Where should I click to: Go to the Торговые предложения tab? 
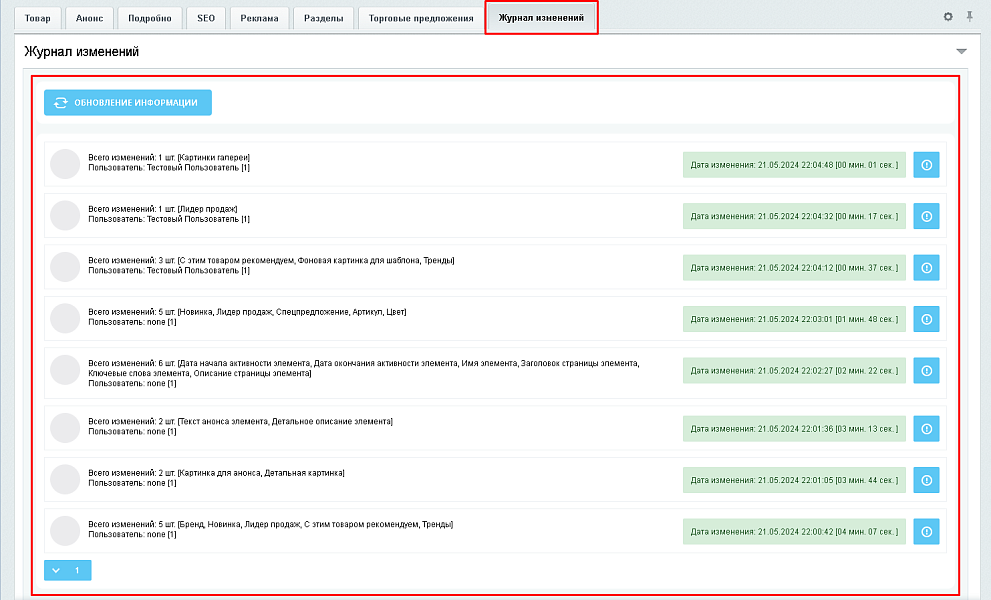(420, 18)
